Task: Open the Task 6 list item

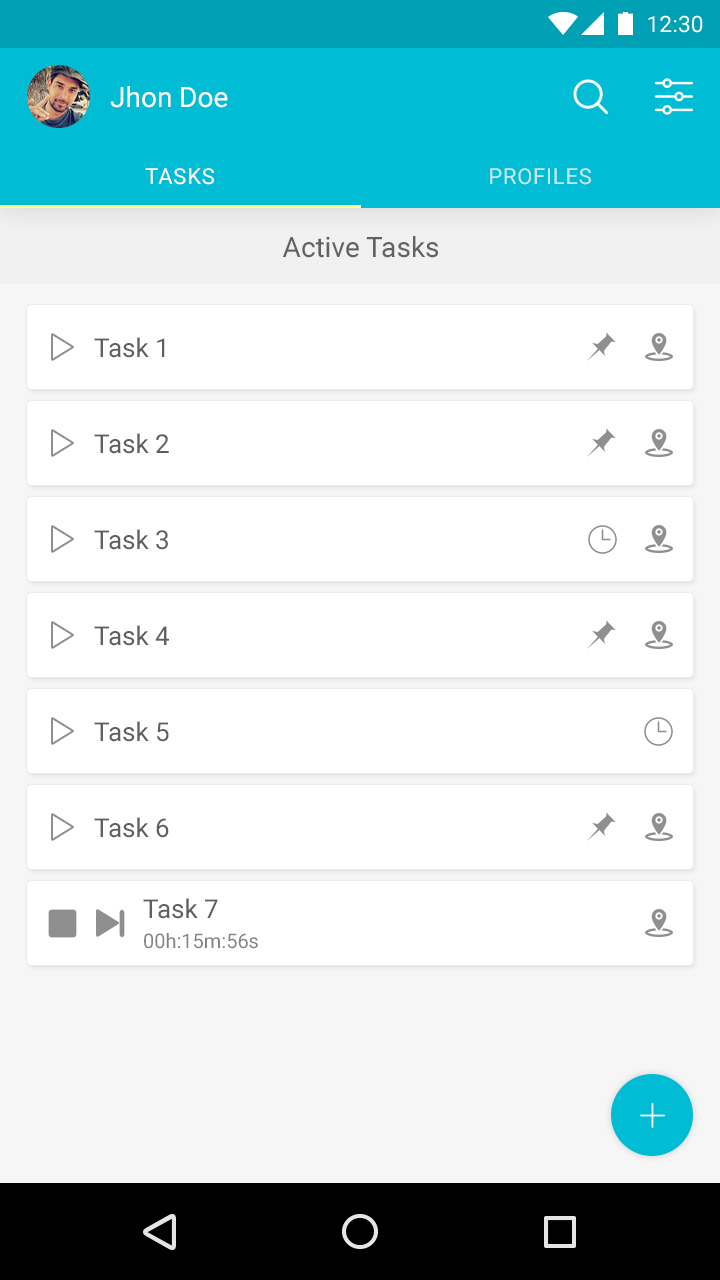Action: (x=330, y=827)
